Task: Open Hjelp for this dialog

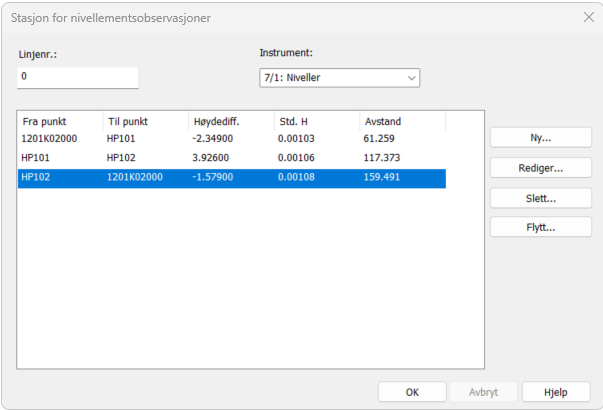Action: point(558,392)
